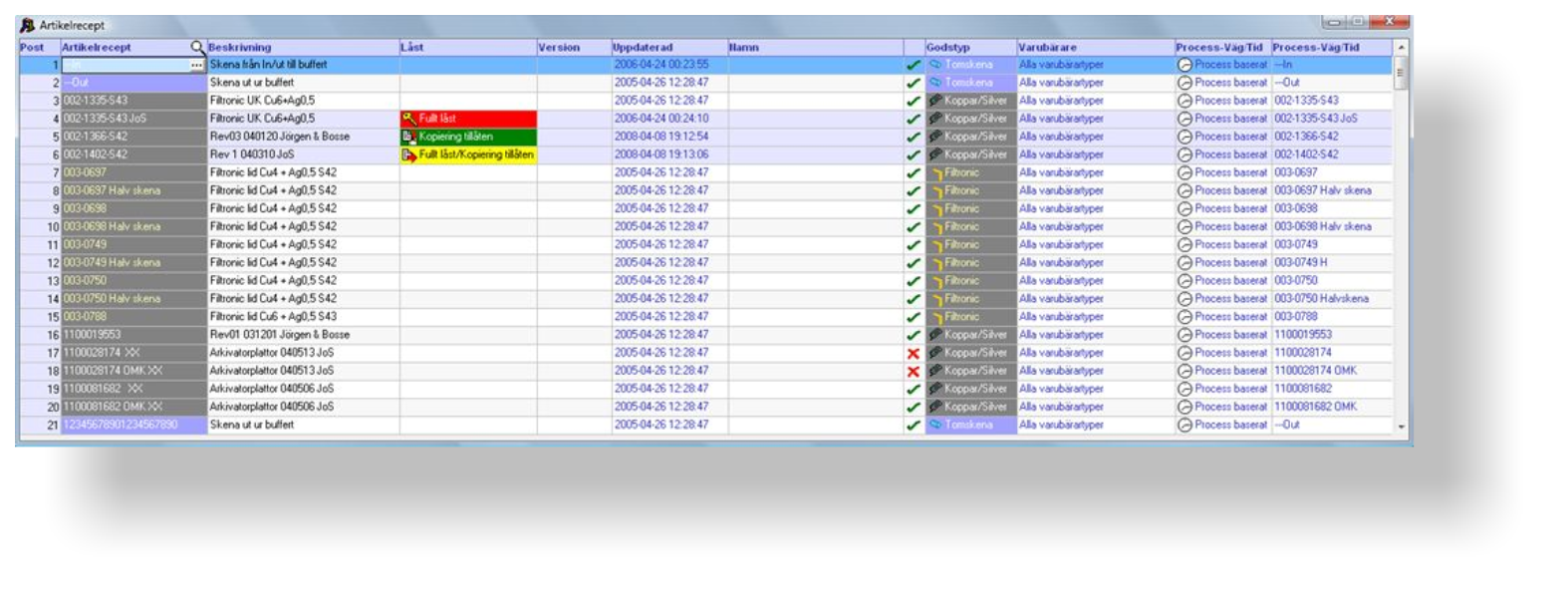This screenshot has height=602, width=1568.
Task: Open the ellipsis picker in row 1 Artikelrecept cell
Action: point(196,65)
